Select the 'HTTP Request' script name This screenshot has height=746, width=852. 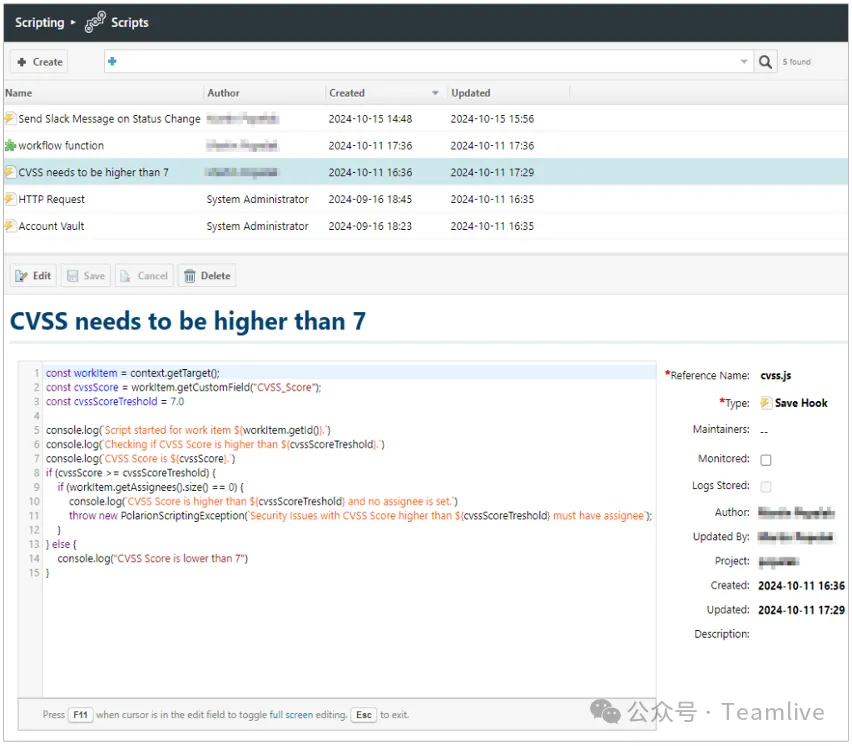[52, 199]
